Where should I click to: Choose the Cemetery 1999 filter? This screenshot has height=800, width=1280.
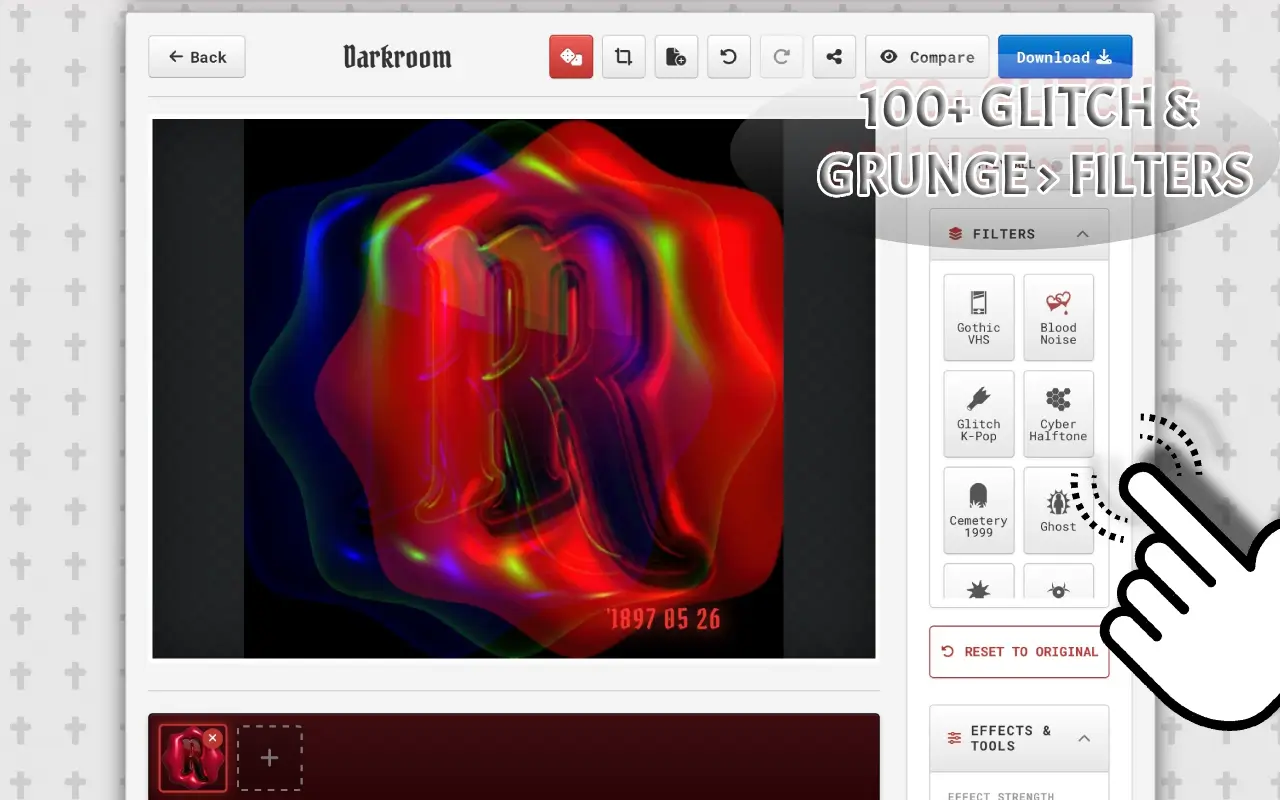(x=978, y=509)
